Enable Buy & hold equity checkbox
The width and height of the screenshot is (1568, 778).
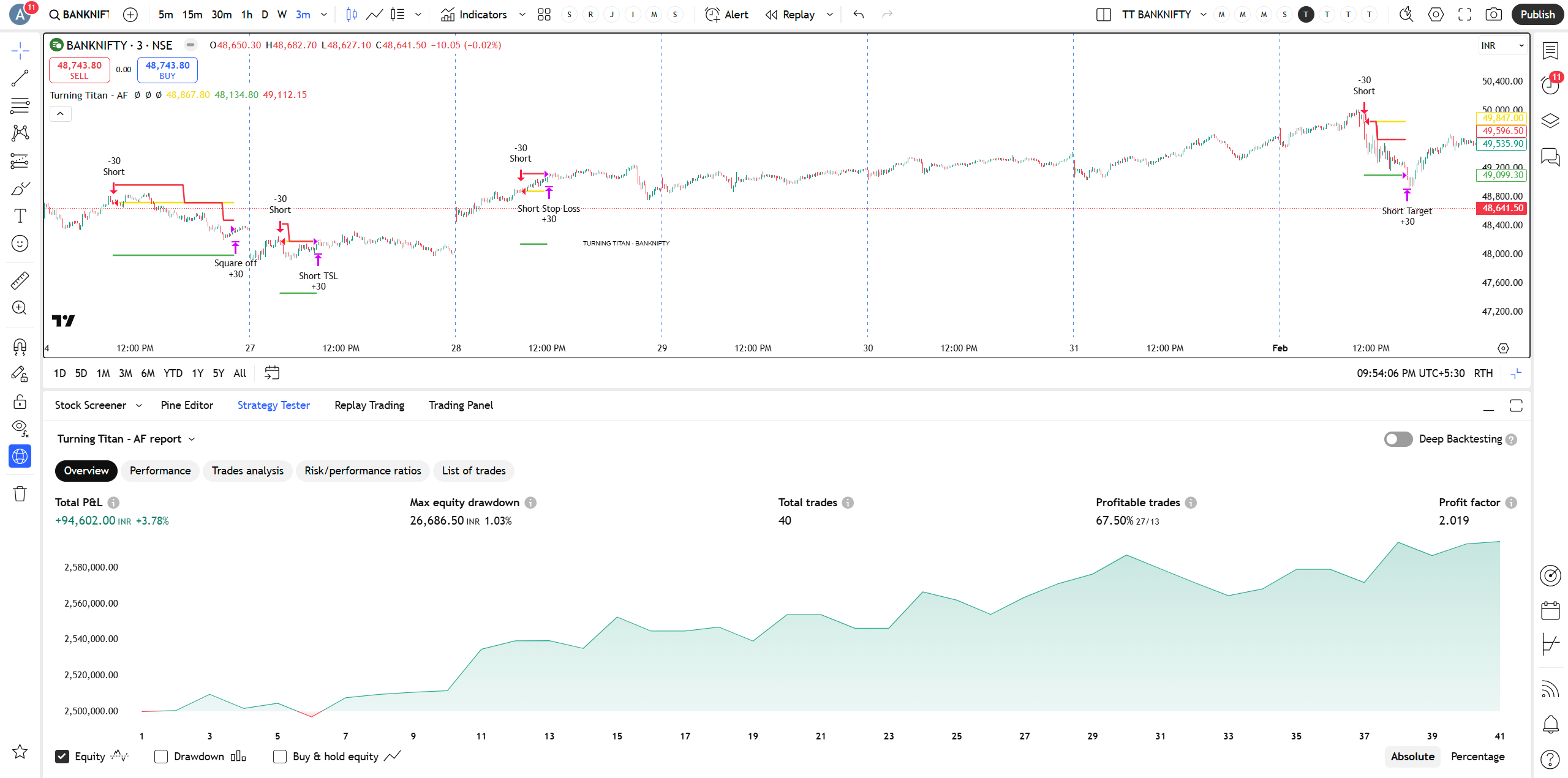point(280,757)
